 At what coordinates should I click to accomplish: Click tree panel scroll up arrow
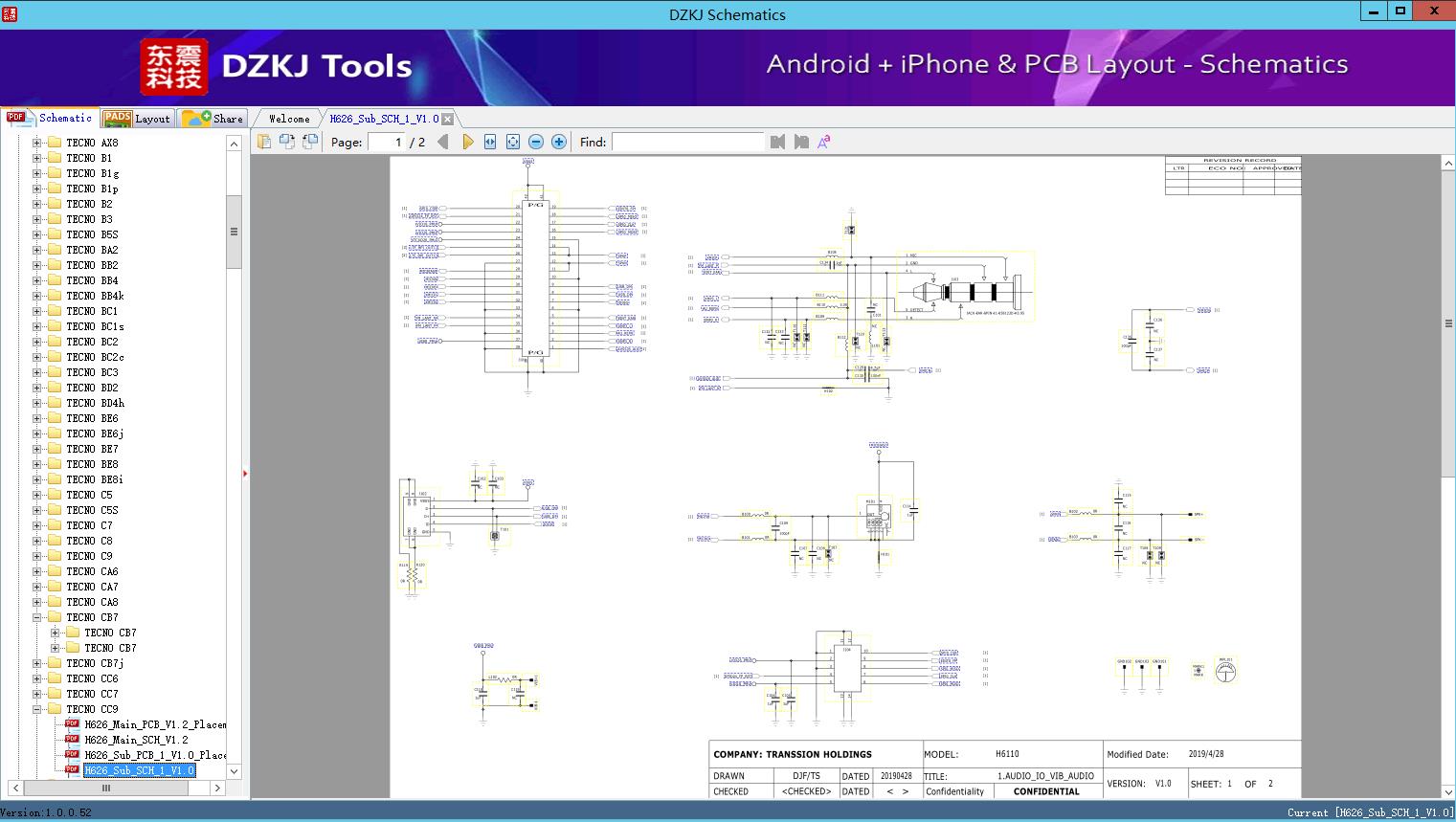234,144
